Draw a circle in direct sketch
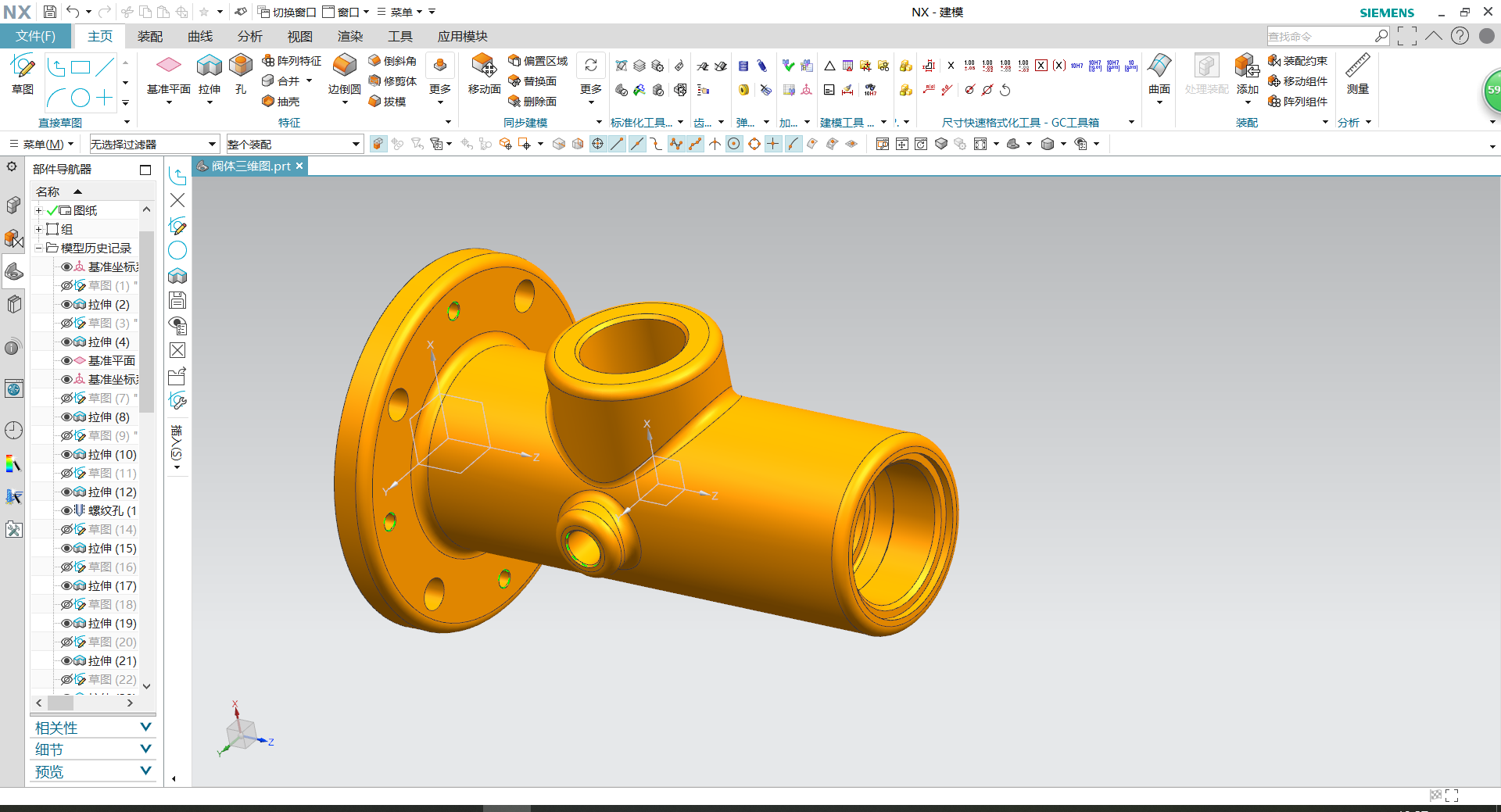 click(81, 98)
